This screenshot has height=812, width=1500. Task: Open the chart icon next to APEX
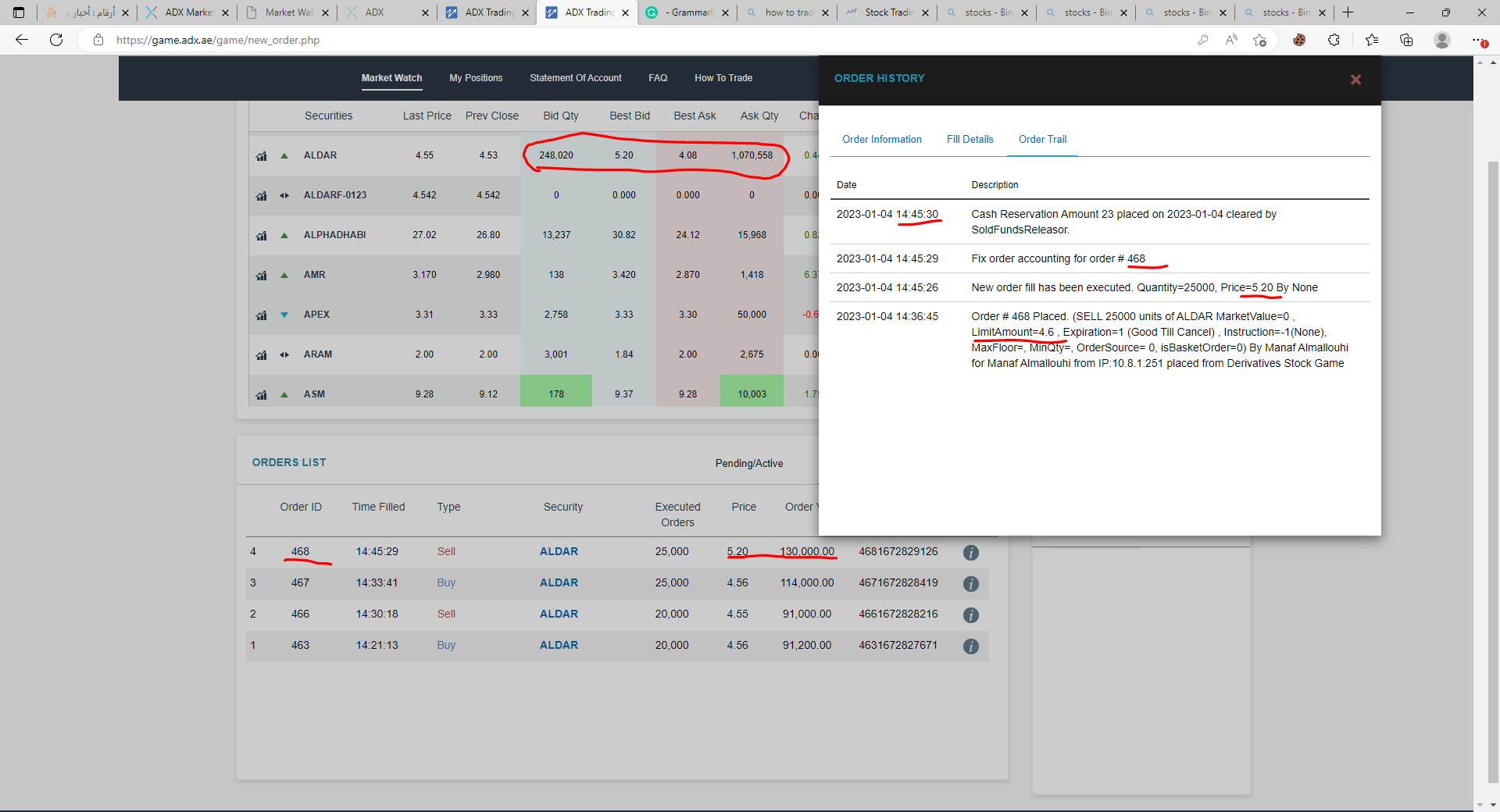261,315
